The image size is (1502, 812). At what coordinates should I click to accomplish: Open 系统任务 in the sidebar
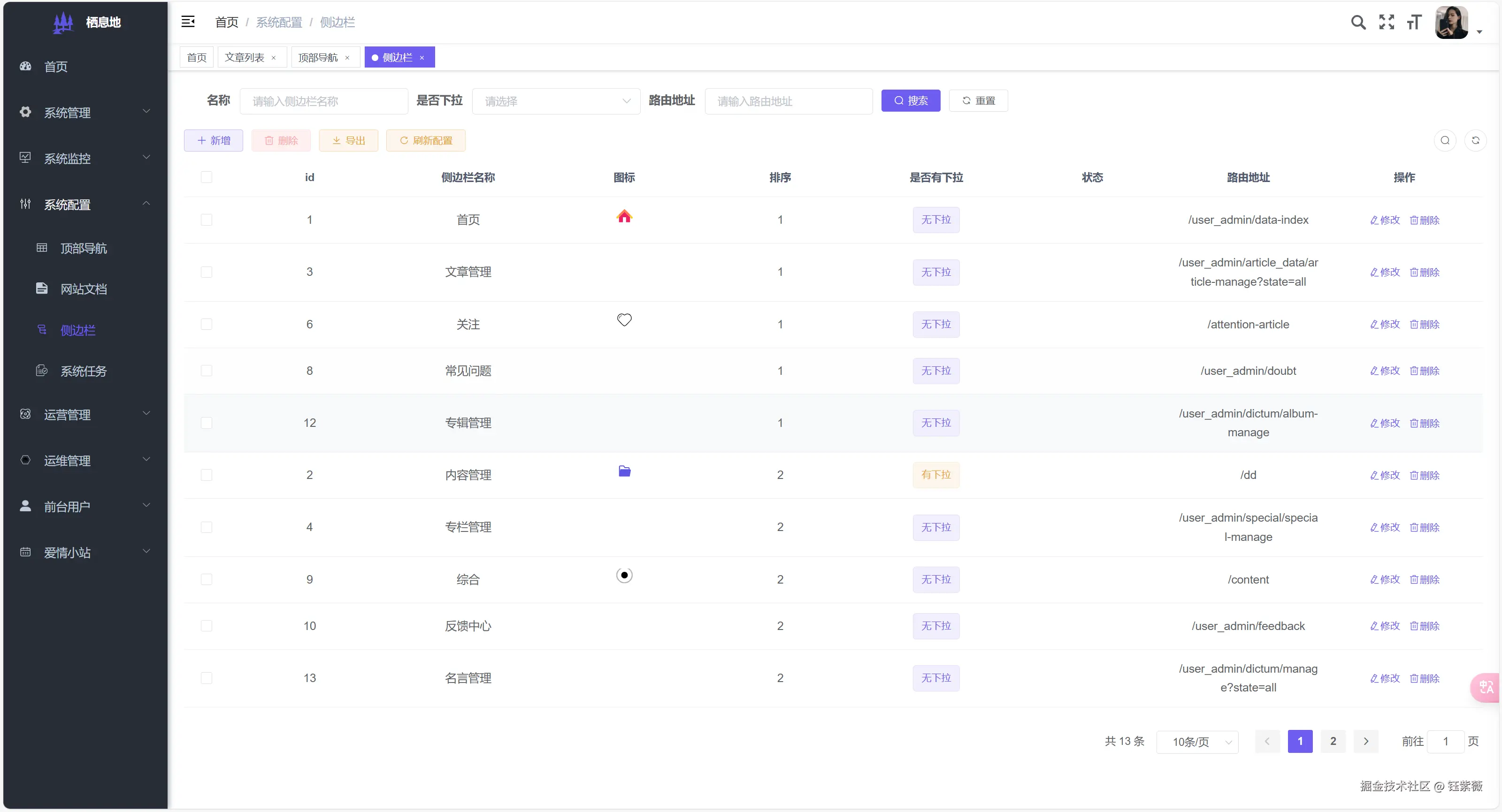tap(84, 372)
